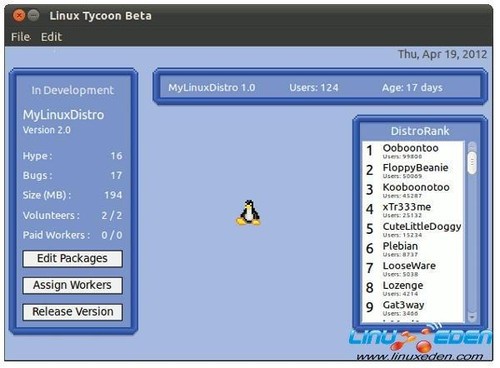
Task: Click the DistroRank panel title
Action: pos(420,131)
